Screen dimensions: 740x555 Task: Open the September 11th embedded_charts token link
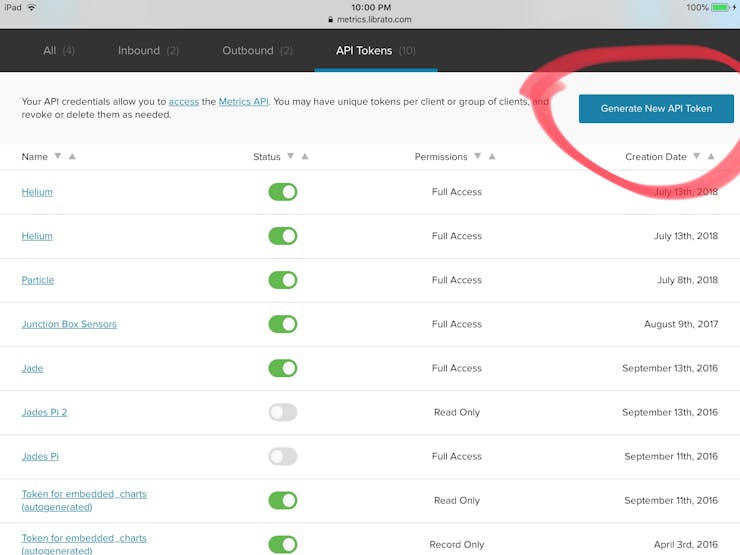pos(84,500)
